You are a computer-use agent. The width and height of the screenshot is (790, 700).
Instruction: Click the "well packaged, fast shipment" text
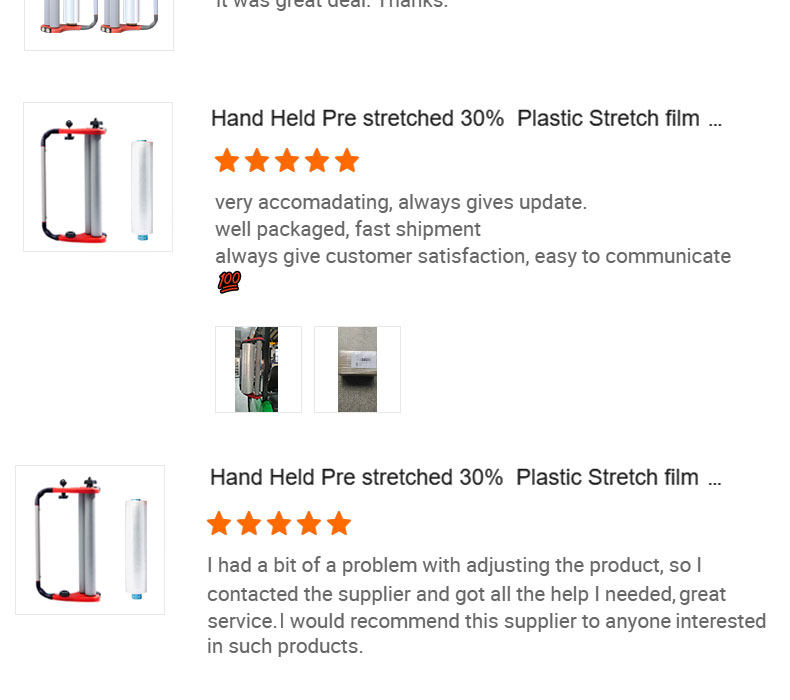point(348,229)
